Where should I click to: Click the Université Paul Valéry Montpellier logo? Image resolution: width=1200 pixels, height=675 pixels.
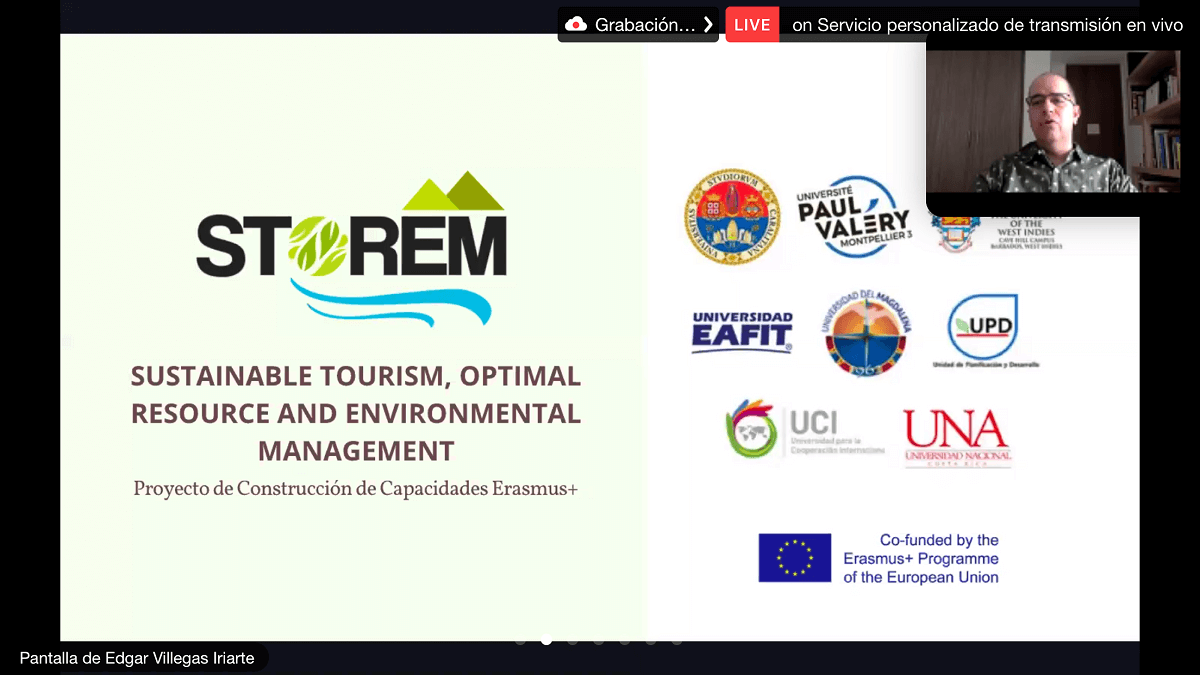[x=853, y=216]
